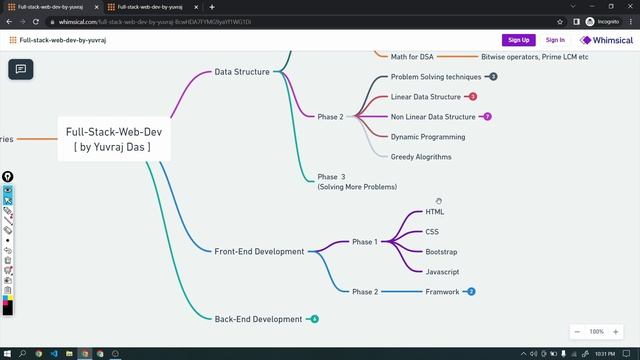Go back in browser history

coord(9,22)
